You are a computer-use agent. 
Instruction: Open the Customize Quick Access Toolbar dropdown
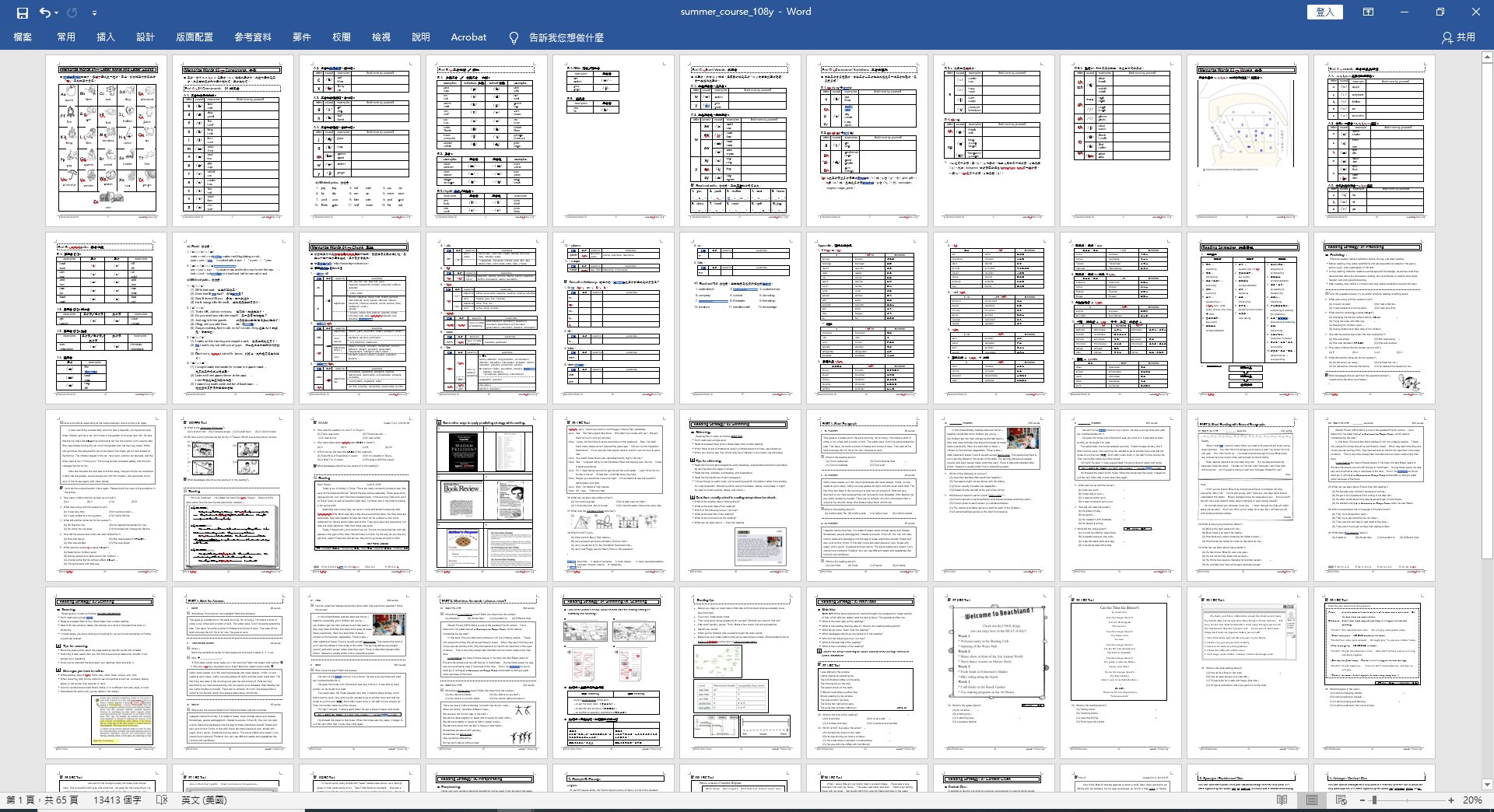[94, 12]
